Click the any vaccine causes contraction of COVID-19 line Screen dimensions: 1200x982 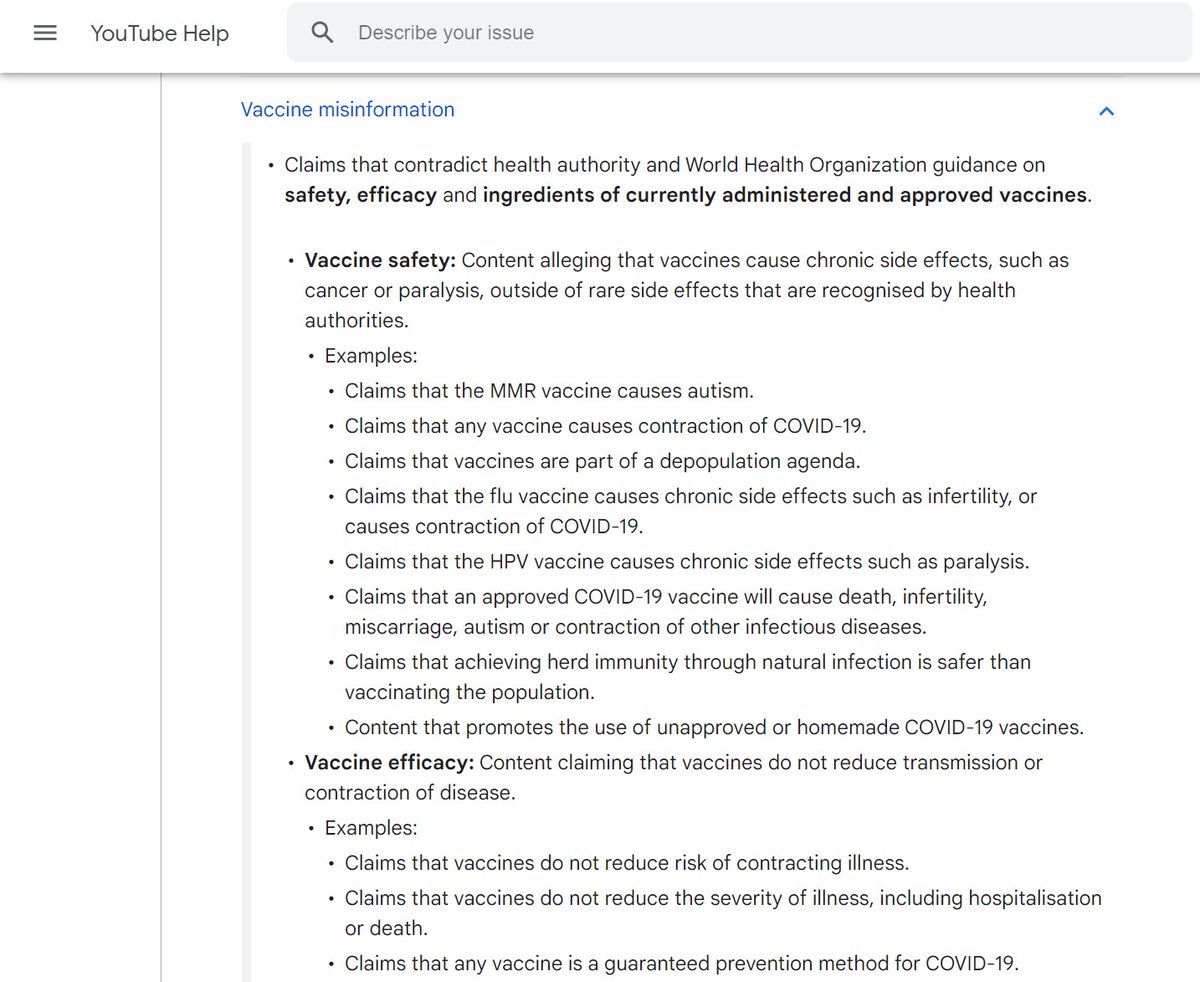[605, 426]
